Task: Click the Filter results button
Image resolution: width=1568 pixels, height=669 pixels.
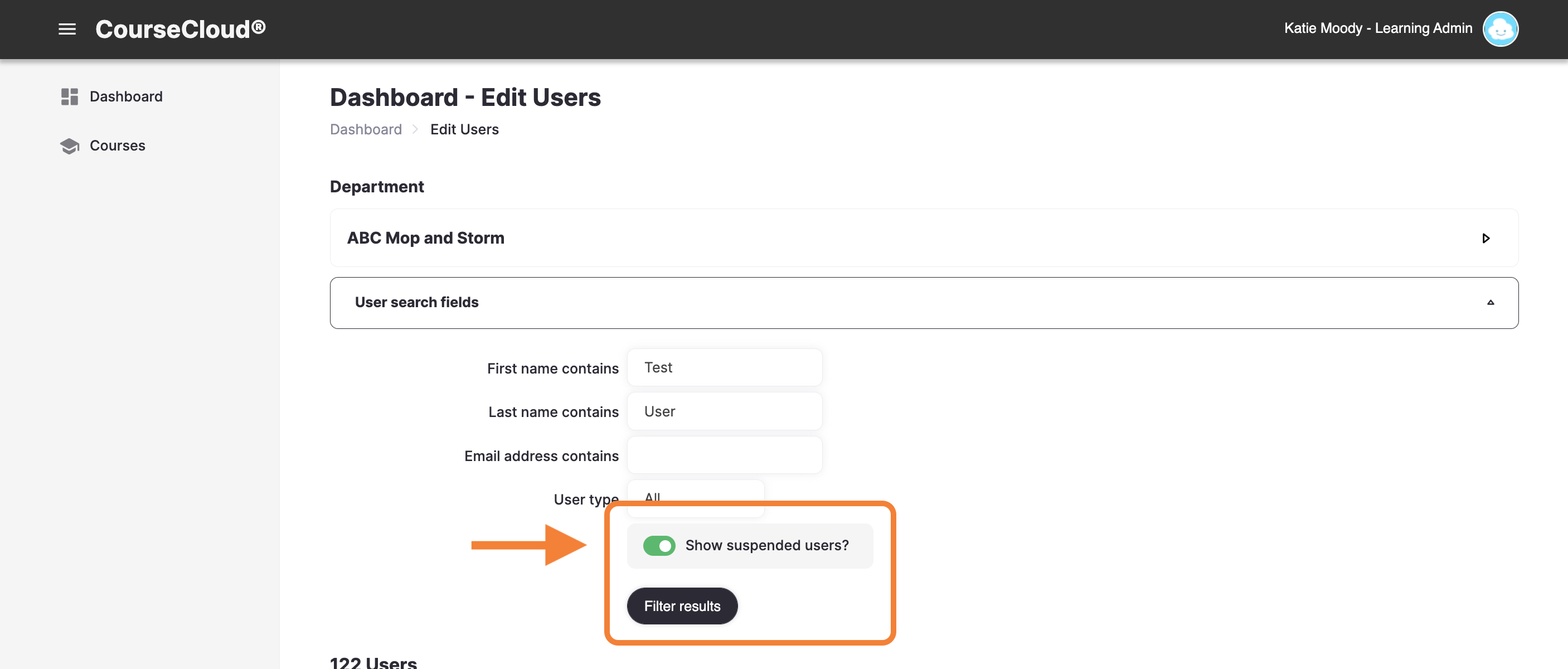Action: [682, 605]
